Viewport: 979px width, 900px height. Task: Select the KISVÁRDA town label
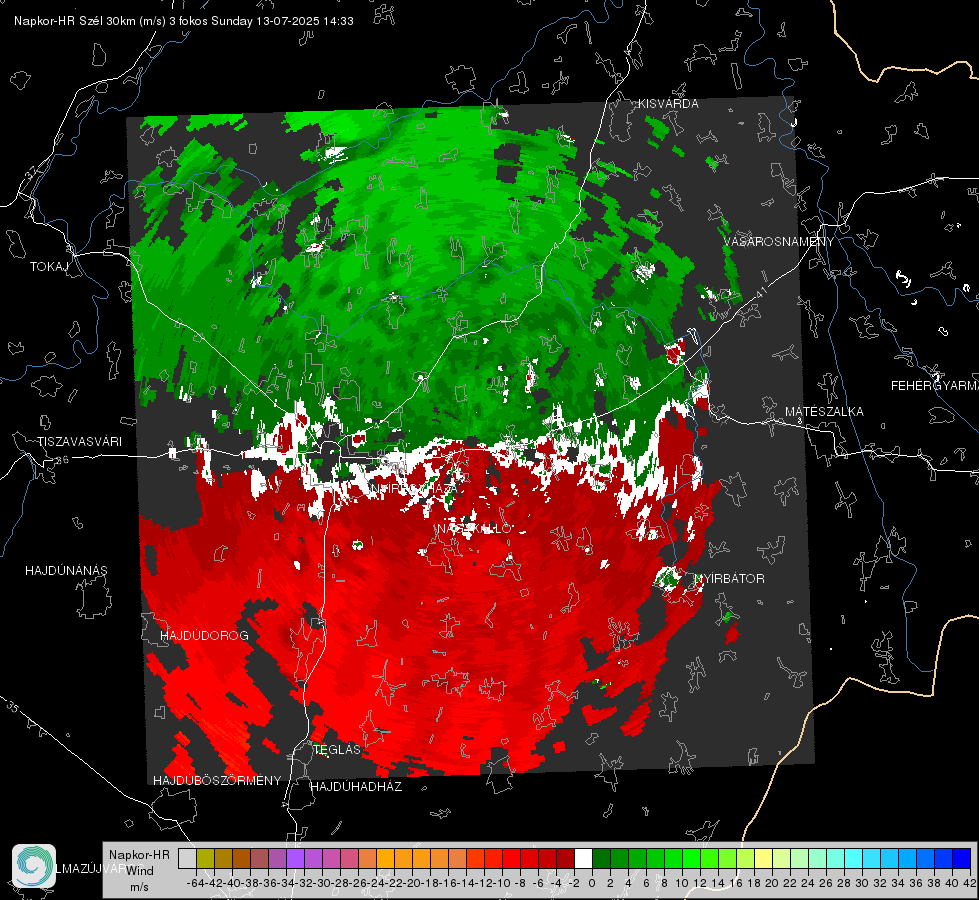tap(668, 104)
